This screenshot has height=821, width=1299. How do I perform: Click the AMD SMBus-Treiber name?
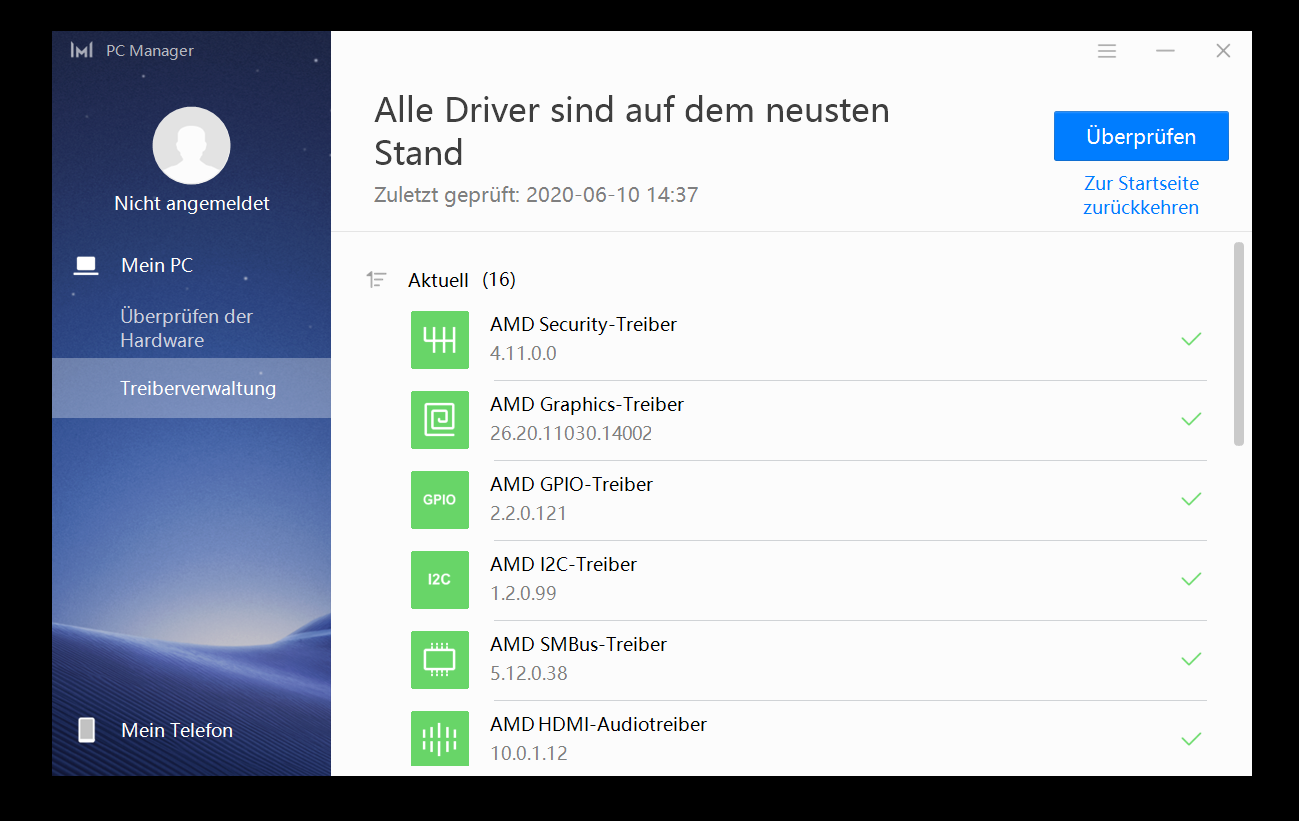pos(578,645)
